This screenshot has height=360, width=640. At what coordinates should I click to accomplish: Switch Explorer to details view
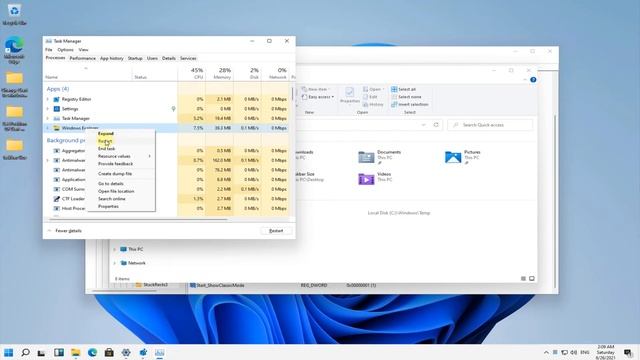tap(523, 278)
